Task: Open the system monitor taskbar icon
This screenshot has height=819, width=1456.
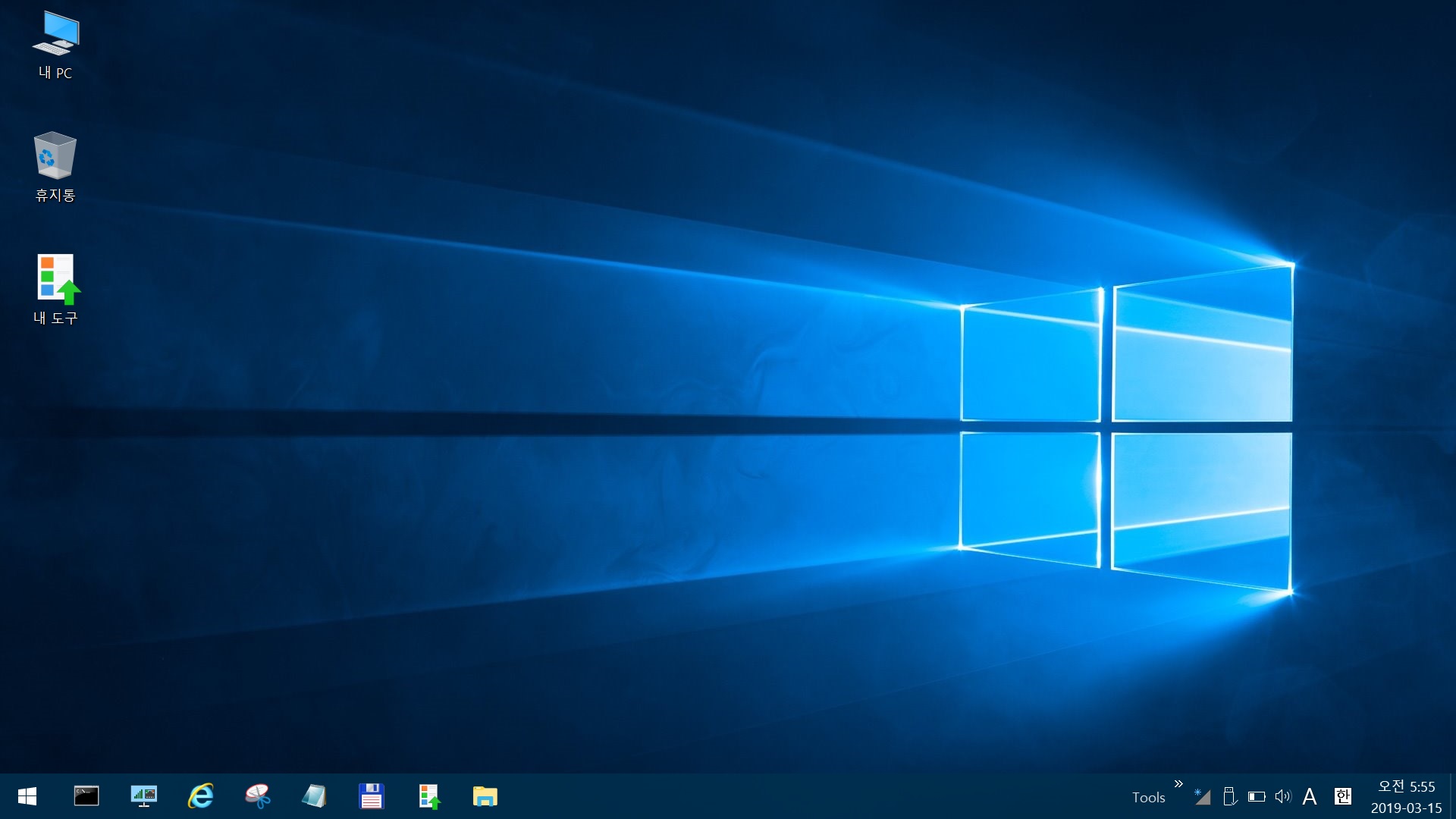Action: tap(143, 796)
